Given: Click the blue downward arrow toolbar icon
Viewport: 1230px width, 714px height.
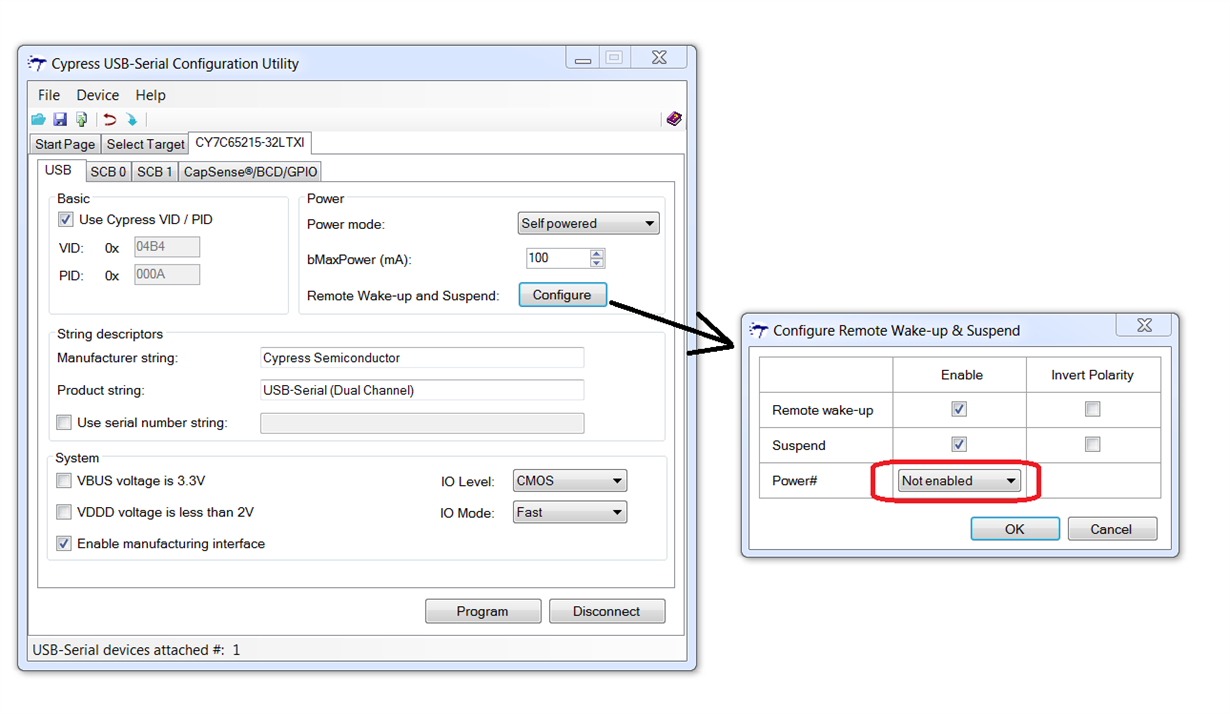Looking at the screenshot, I should pos(131,119).
